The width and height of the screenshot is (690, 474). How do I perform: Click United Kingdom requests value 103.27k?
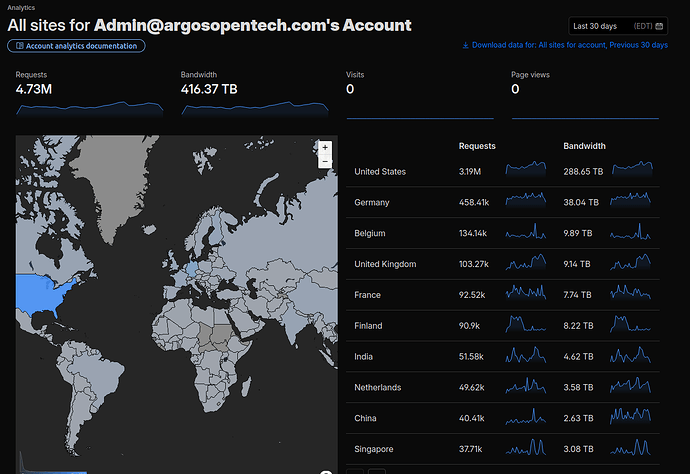point(473,264)
